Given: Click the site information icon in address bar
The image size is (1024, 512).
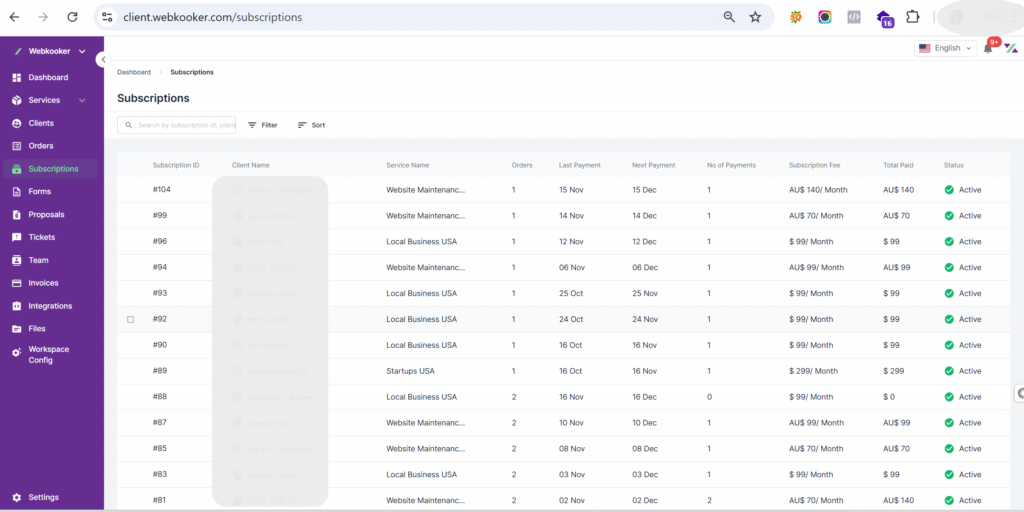Looking at the screenshot, I should click(108, 17).
